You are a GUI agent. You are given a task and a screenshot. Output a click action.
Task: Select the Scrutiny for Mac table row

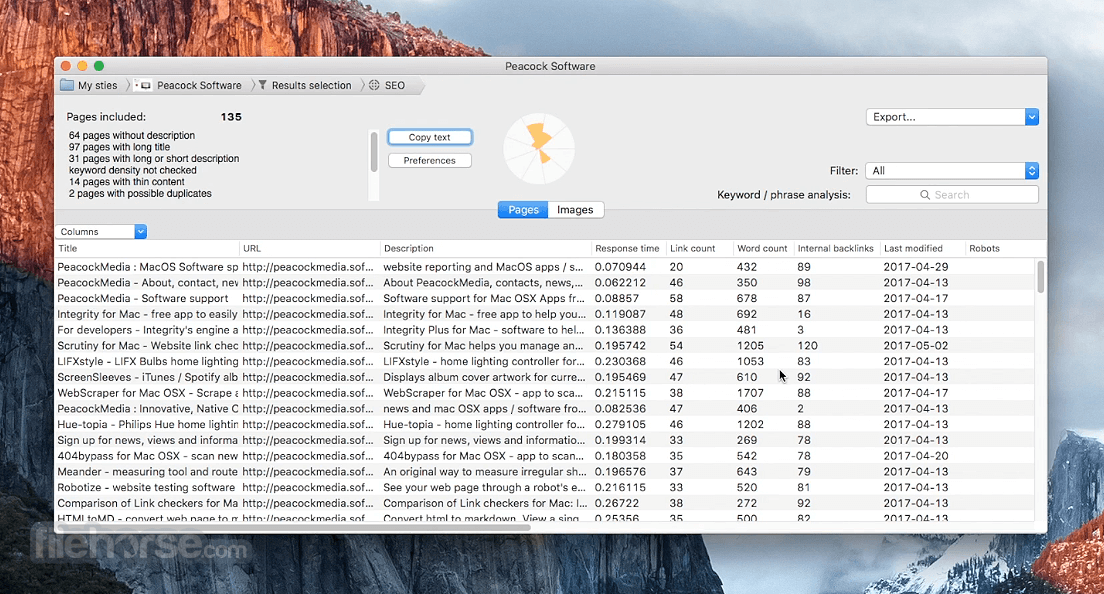coord(545,346)
